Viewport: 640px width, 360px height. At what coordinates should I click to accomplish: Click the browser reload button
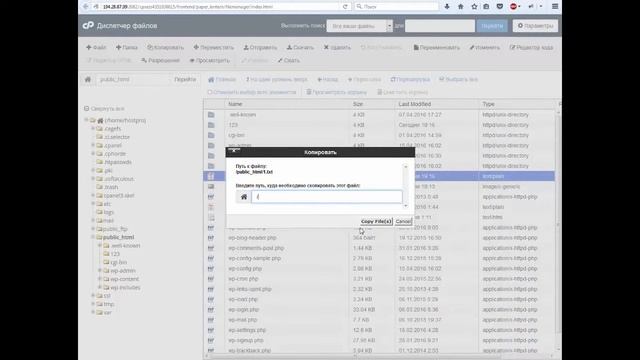pyautogui.click(x=345, y=7)
